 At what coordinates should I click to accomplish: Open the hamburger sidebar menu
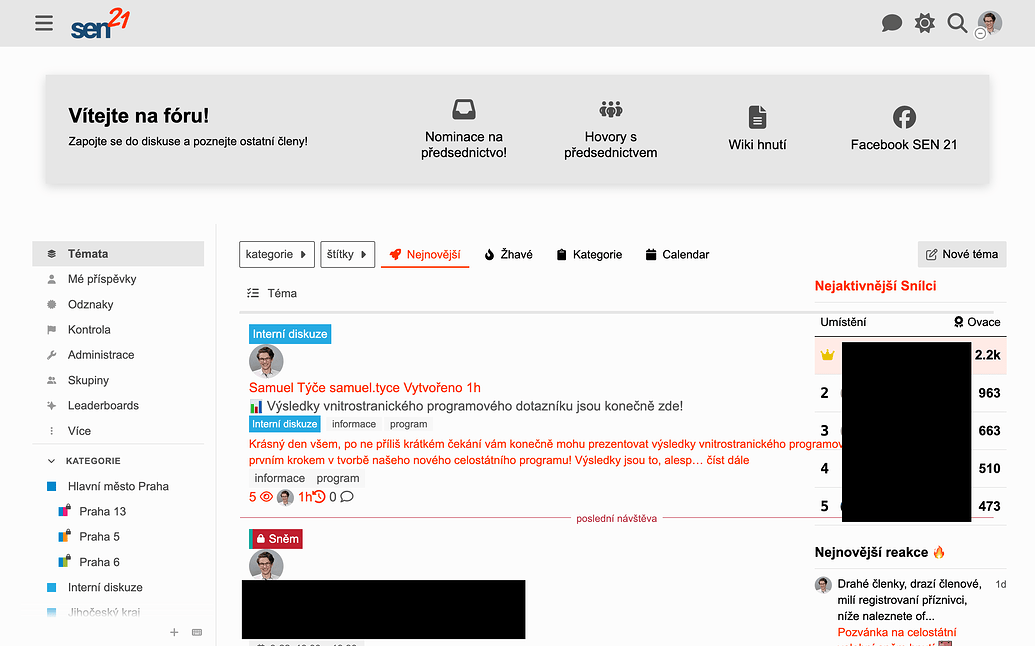coord(44,23)
